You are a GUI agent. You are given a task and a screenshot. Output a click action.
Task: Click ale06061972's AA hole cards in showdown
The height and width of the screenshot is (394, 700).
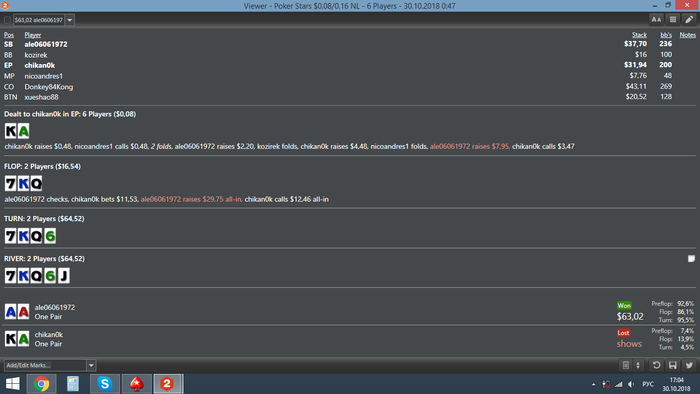click(x=17, y=311)
